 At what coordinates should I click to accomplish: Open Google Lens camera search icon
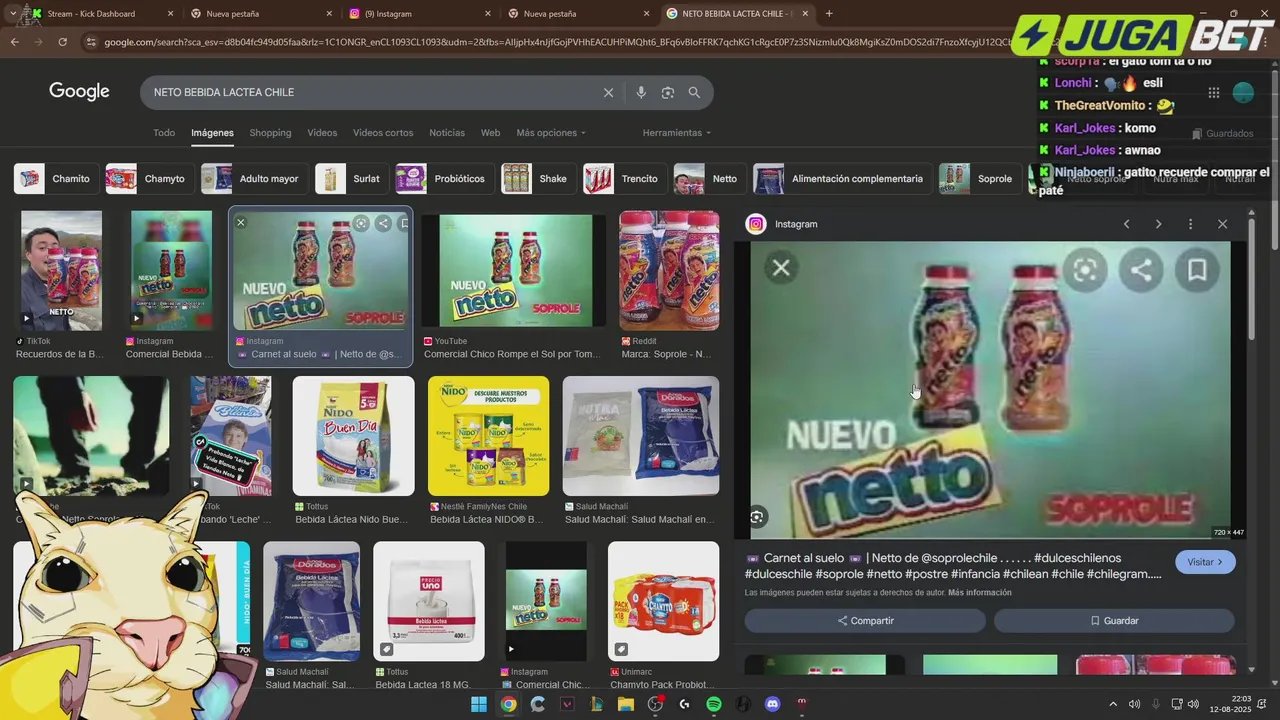(x=668, y=92)
